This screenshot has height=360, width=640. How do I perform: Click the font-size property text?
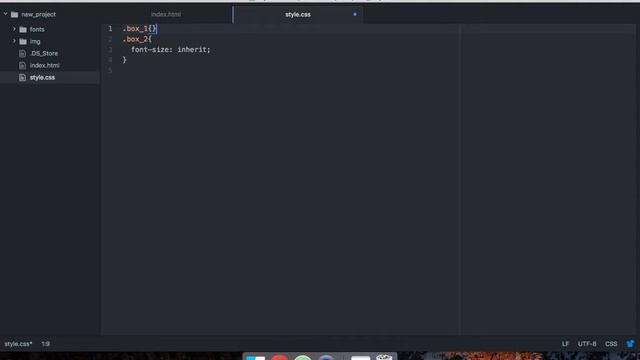[x=150, y=50]
